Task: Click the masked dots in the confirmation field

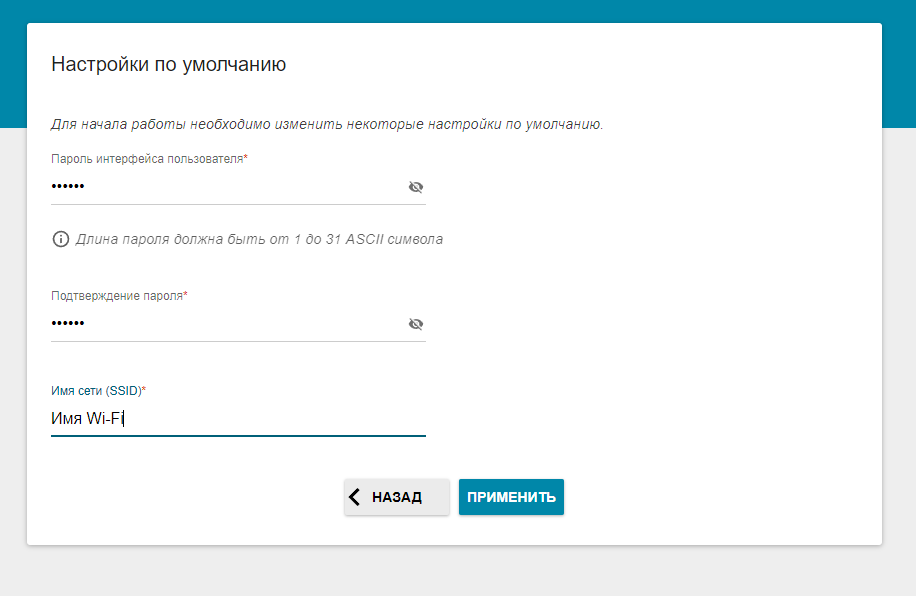Action: tap(68, 324)
